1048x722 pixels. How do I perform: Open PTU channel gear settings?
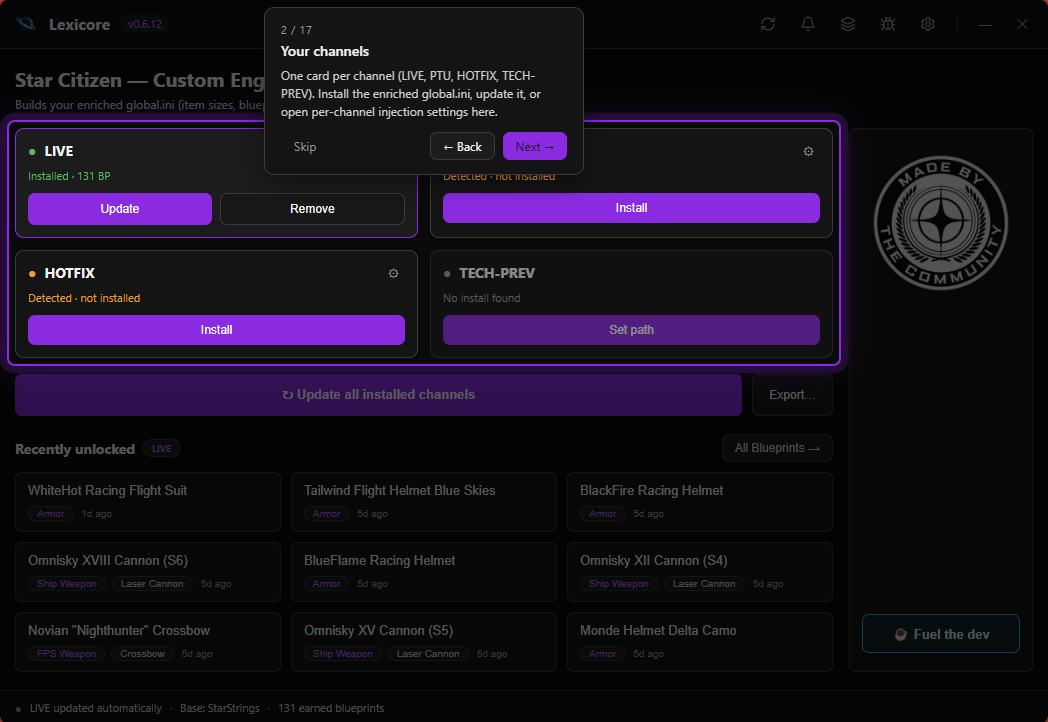coord(809,152)
